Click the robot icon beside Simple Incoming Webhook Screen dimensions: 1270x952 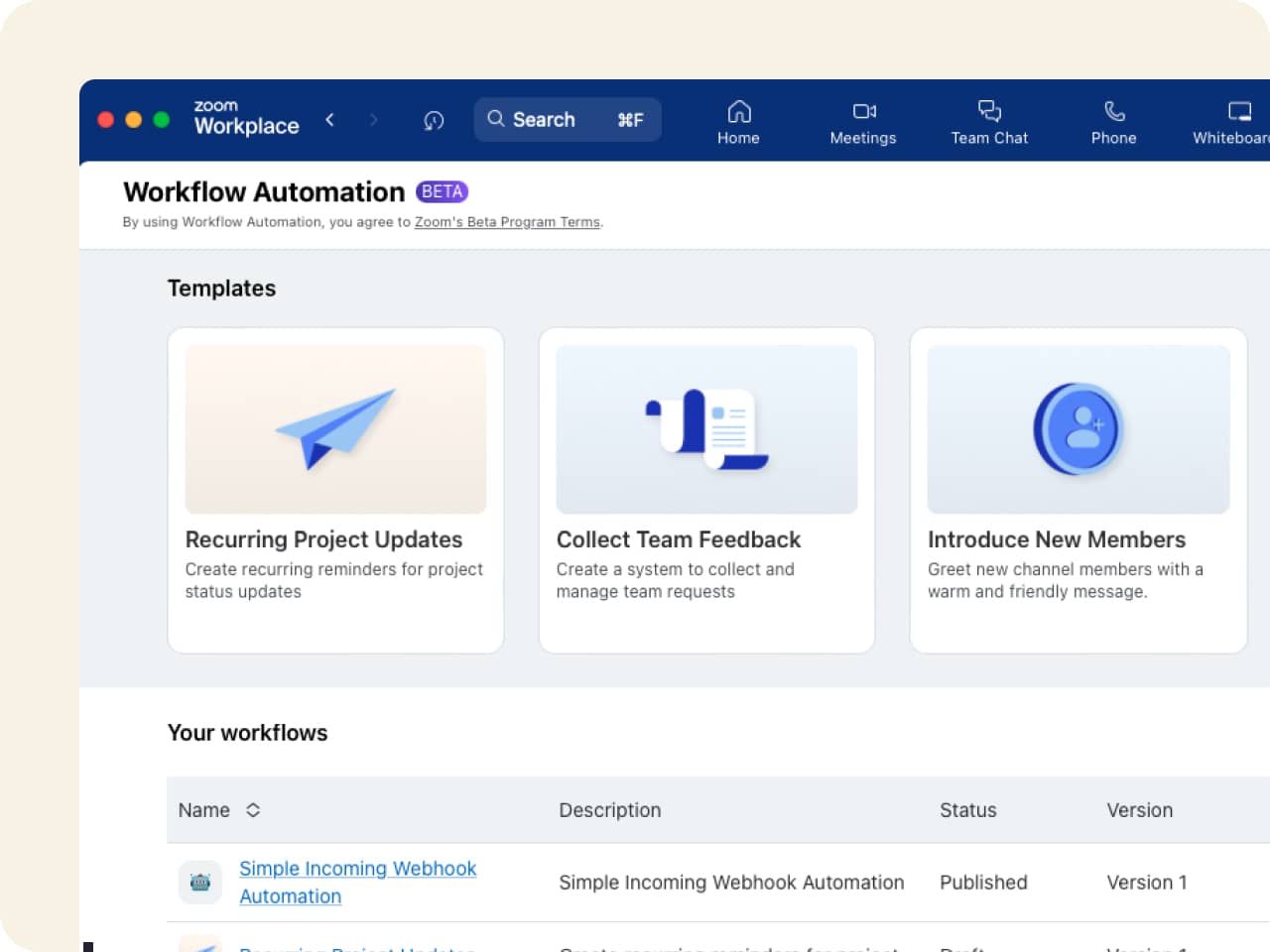199,882
